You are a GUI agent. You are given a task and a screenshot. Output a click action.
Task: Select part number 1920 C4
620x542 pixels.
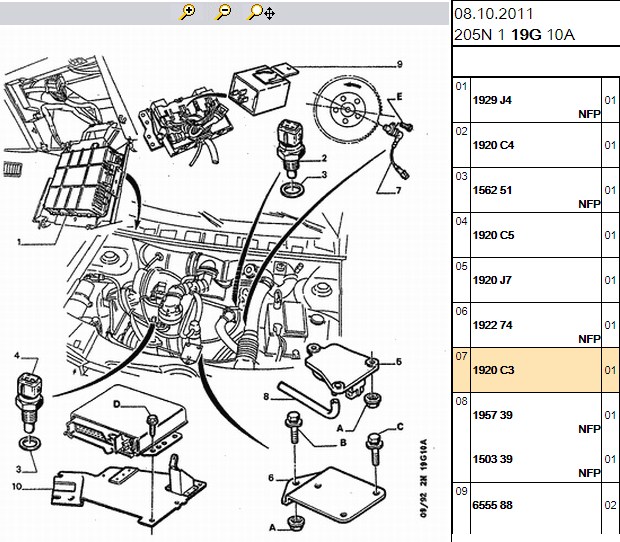(x=493, y=145)
